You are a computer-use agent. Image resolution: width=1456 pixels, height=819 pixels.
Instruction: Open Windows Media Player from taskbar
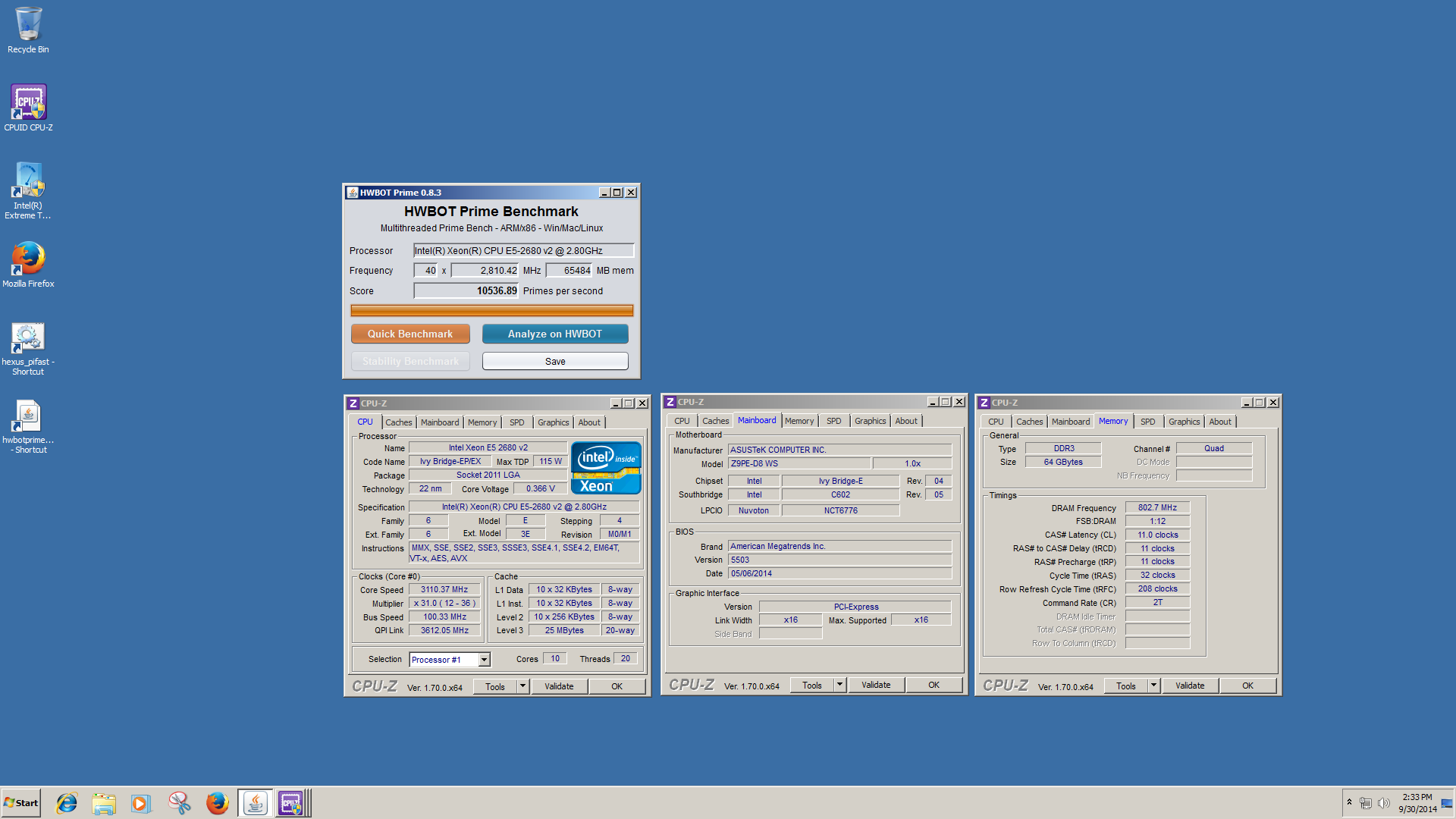(x=141, y=803)
